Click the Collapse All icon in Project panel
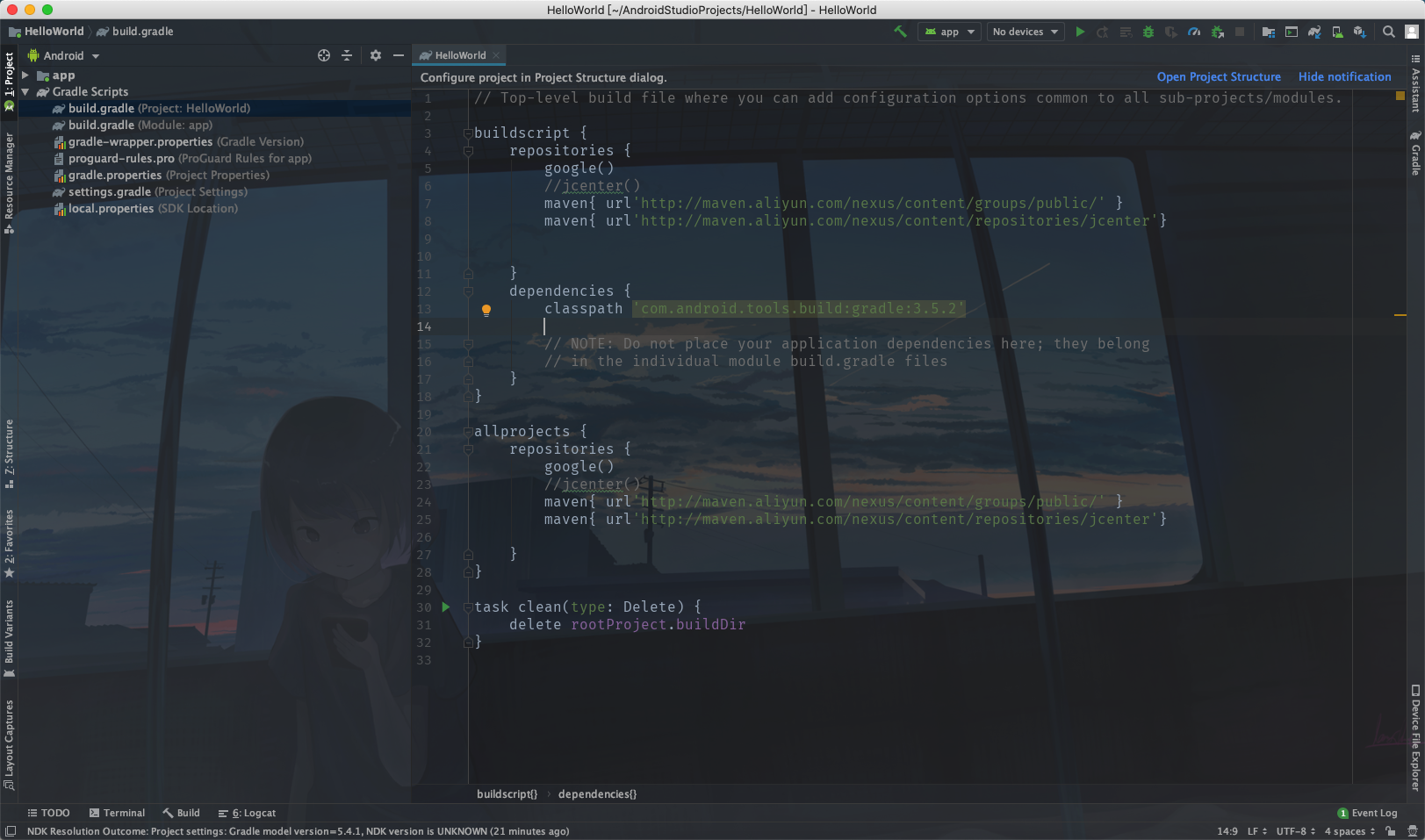Image resolution: width=1425 pixels, height=840 pixels. pyautogui.click(x=347, y=55)
